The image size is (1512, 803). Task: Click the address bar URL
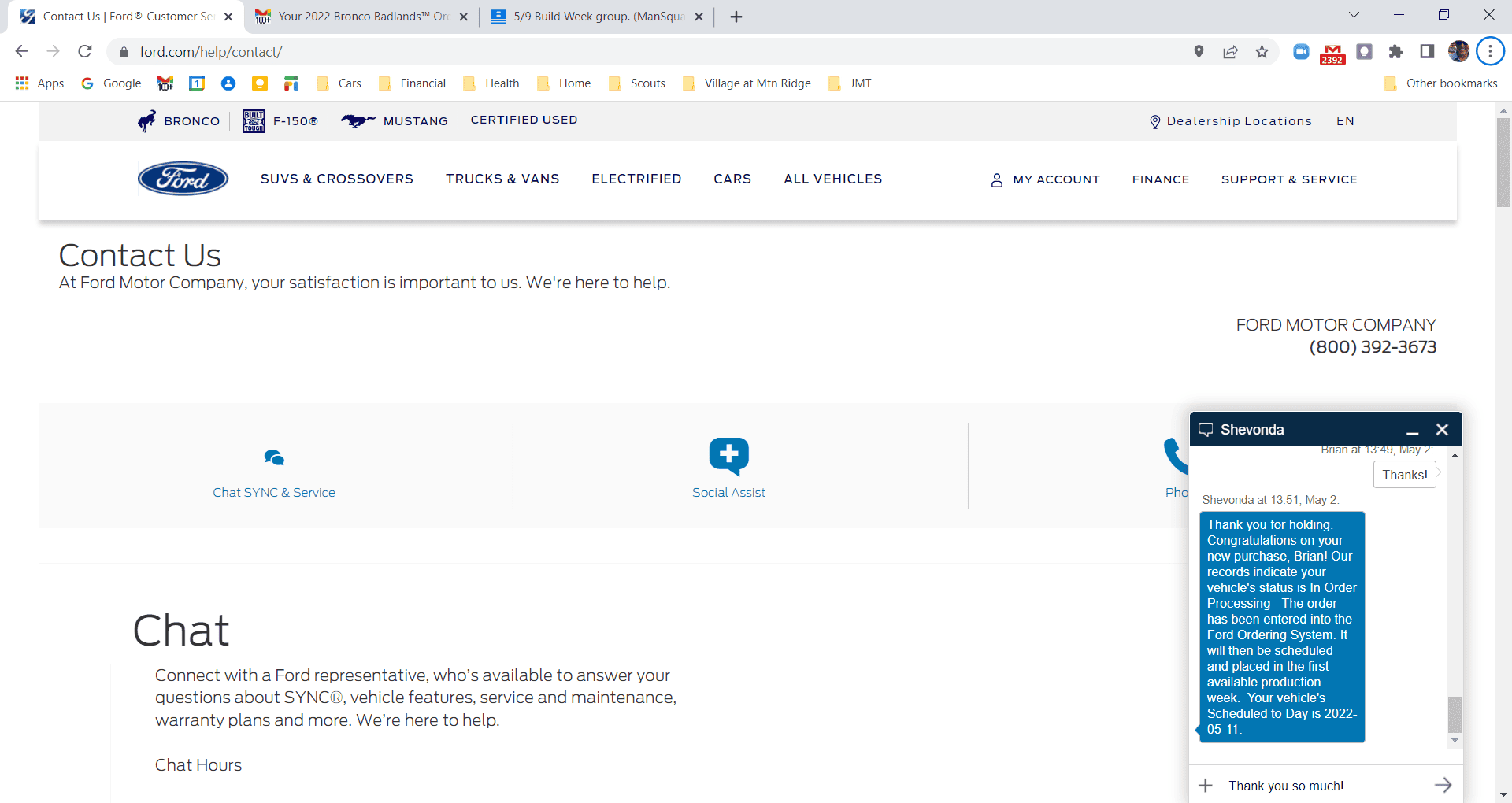211,52
